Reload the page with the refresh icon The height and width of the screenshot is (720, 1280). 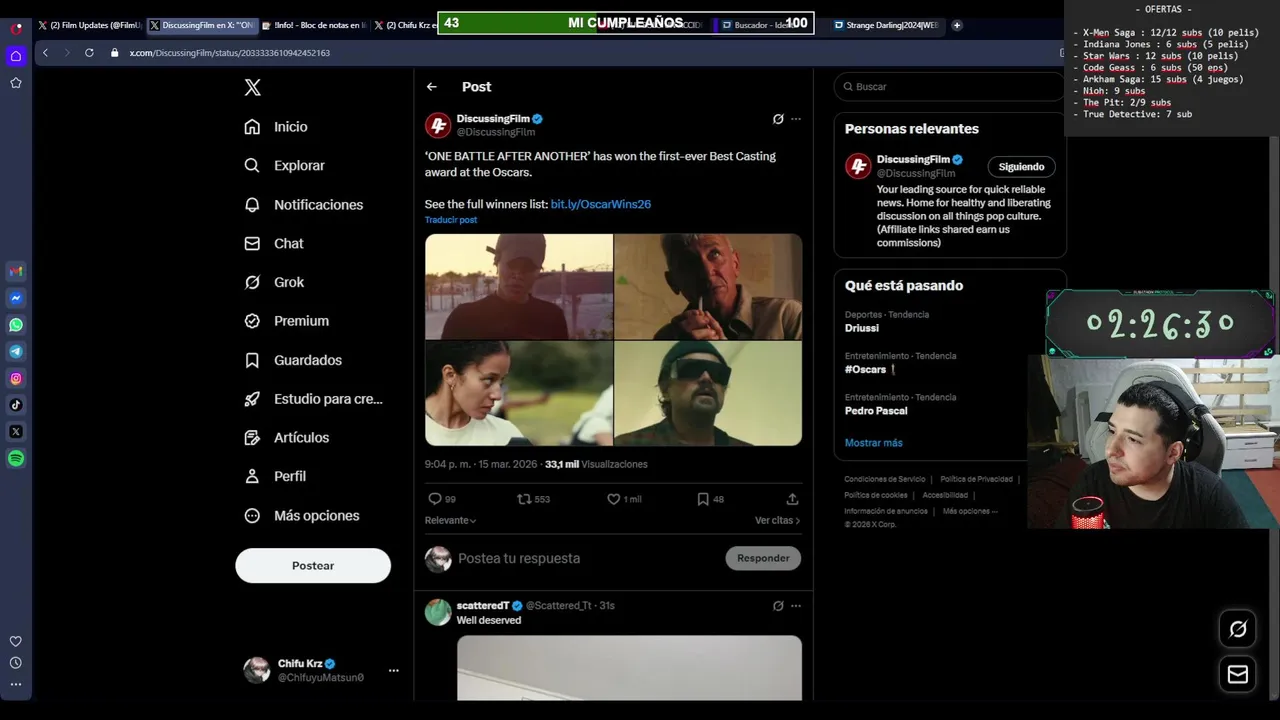tap(89, 53)
